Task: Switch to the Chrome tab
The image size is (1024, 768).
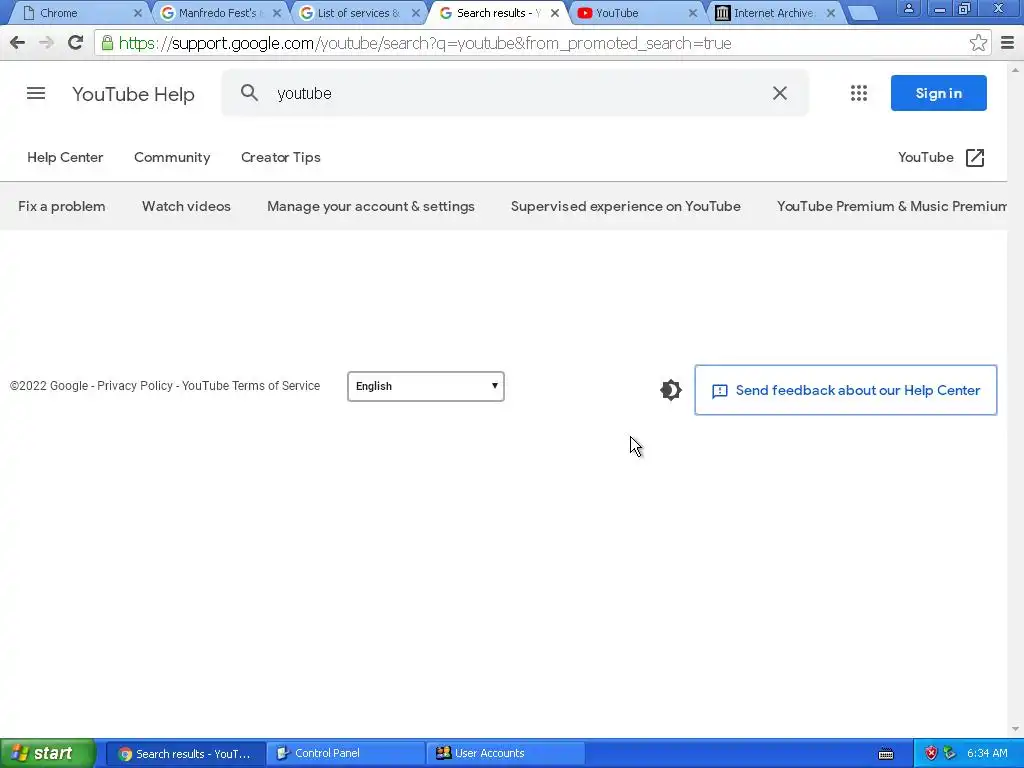Action: 82,13
